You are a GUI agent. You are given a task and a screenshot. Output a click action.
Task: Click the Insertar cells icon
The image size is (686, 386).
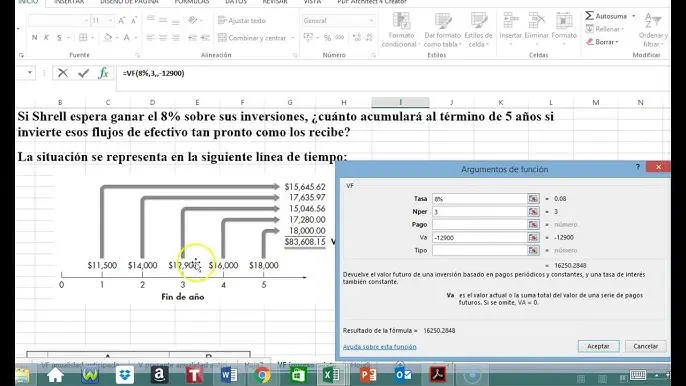click(511, 28)
